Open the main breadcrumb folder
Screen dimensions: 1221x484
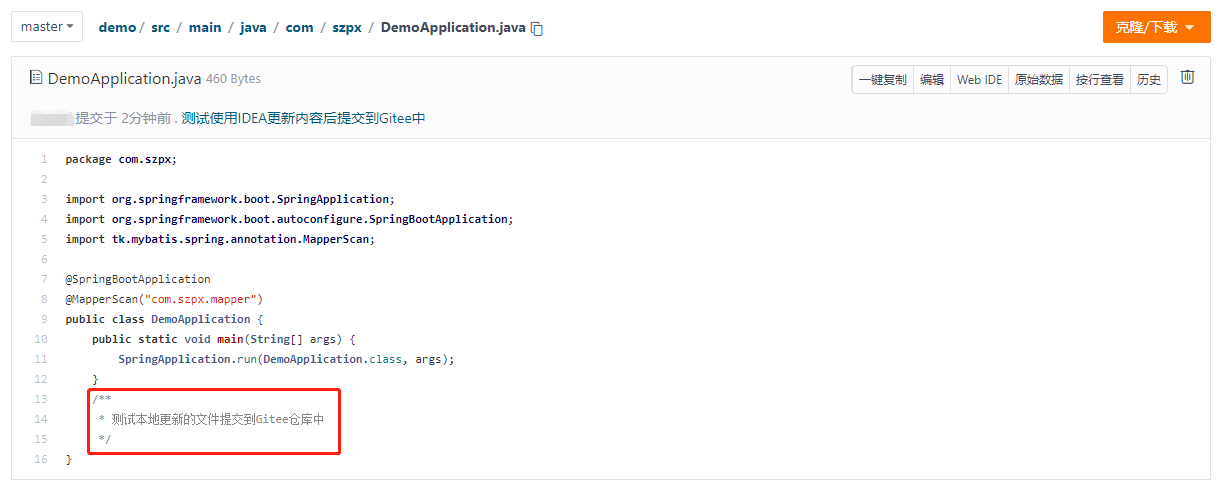point(205,28)
